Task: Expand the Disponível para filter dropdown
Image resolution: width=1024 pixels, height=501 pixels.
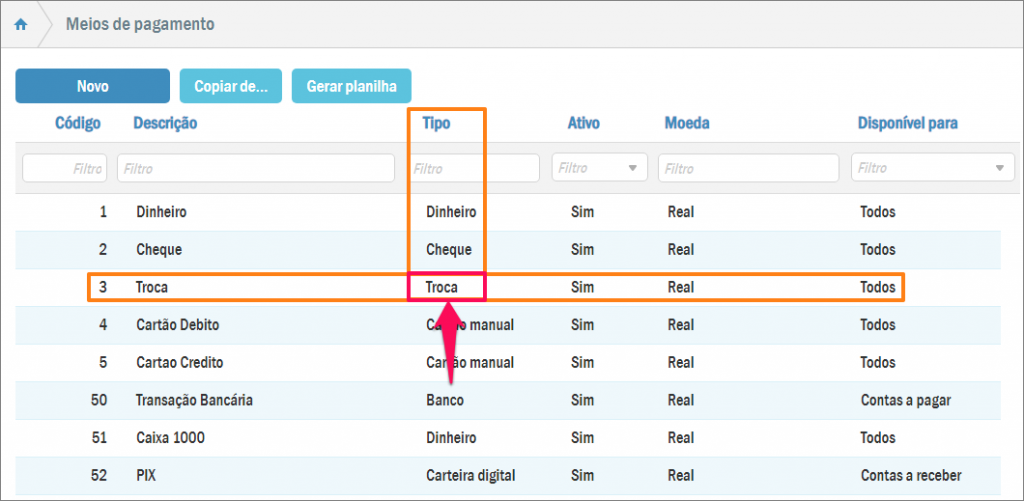Action: [x=932, y=168]
